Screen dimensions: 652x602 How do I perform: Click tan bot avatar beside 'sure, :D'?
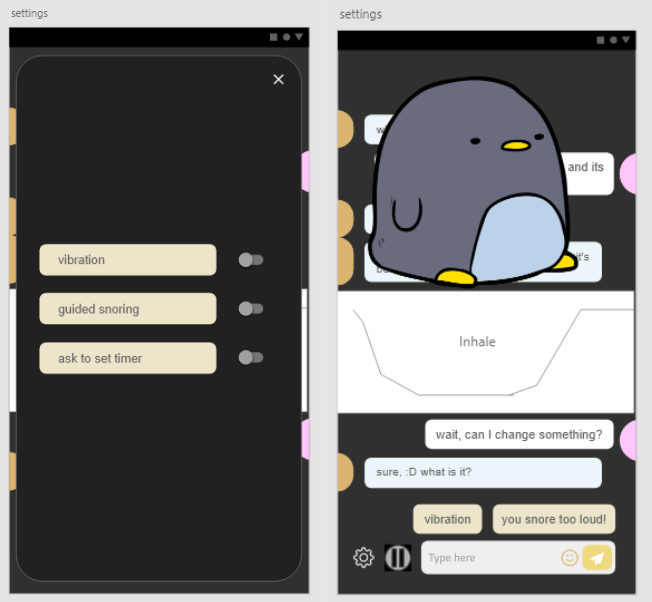[345, 472]
